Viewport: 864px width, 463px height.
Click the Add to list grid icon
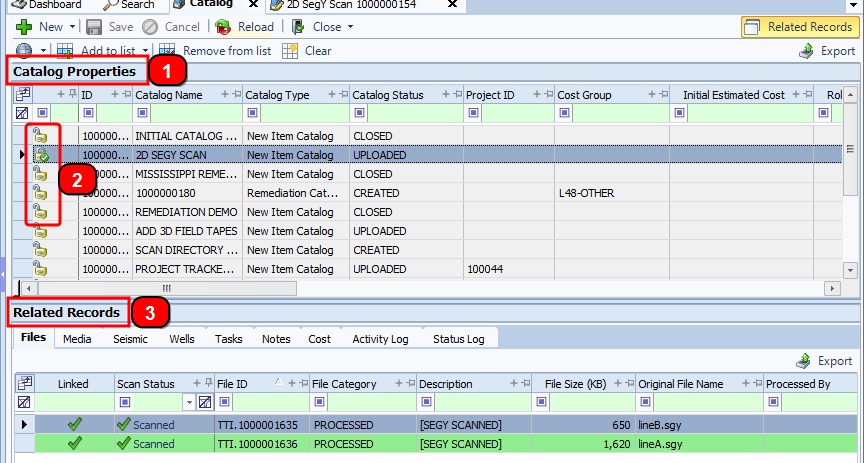tap(65, 51)
